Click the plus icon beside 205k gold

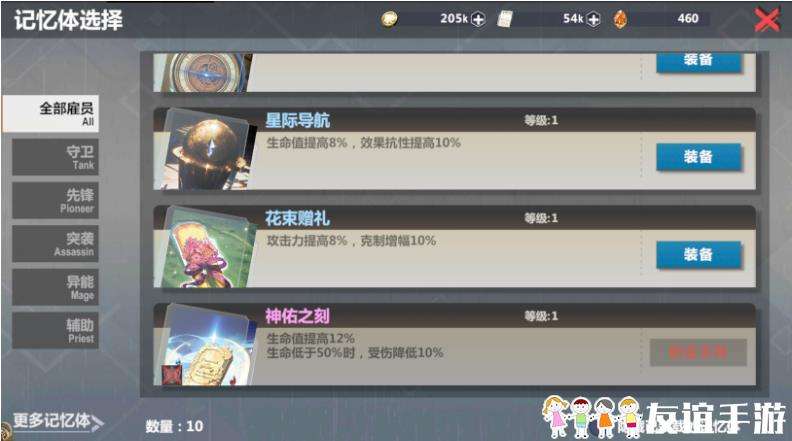click(478, 19)
